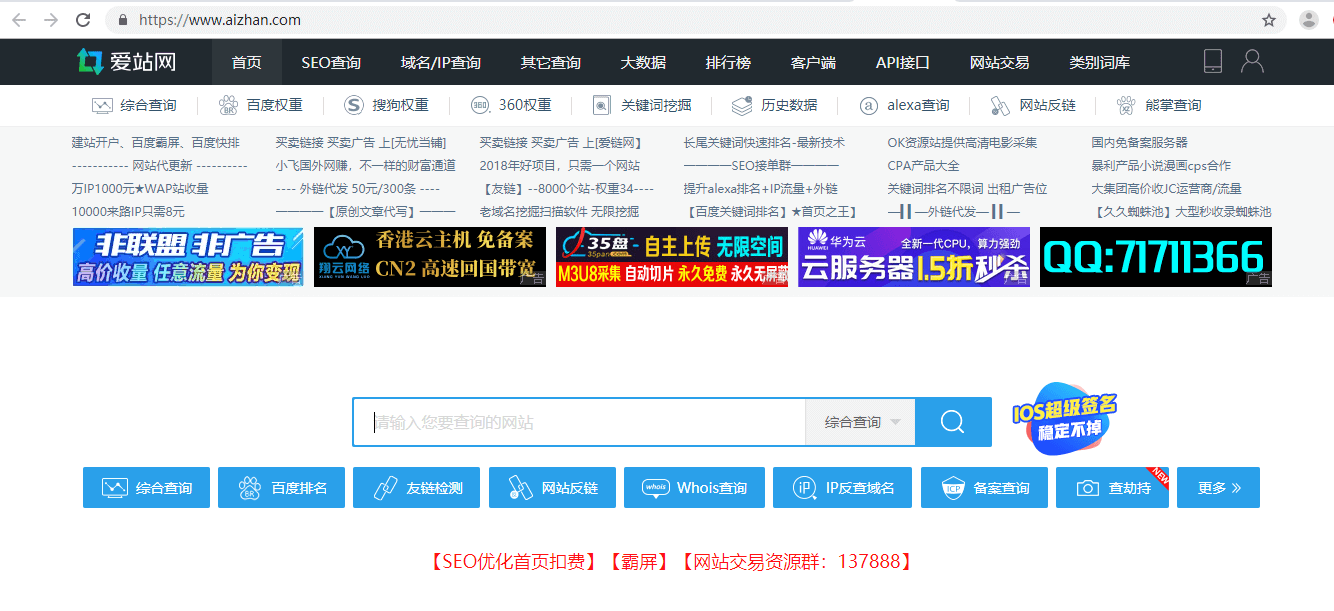The image size is (1334, 611).
Task: Click the blue 网站反链 button
Action: pyautogui.click(x=551, y=488)
